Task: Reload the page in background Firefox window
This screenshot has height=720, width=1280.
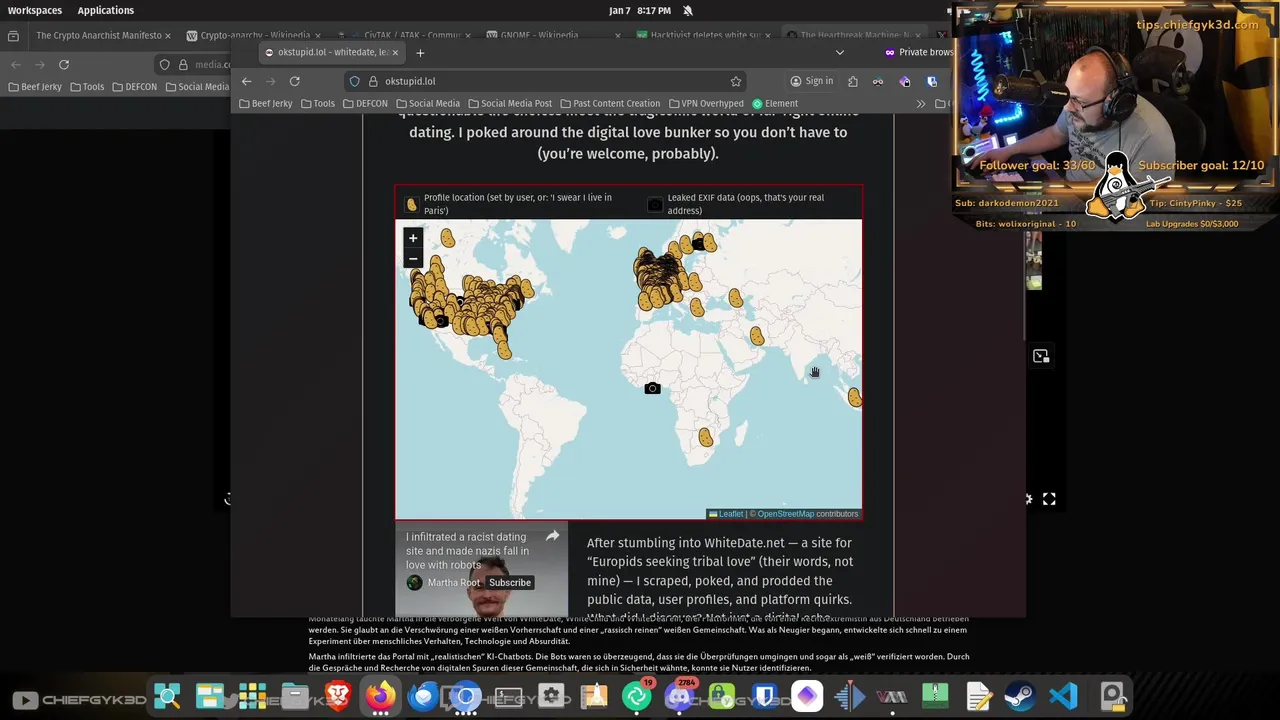Action: (64, 64)
